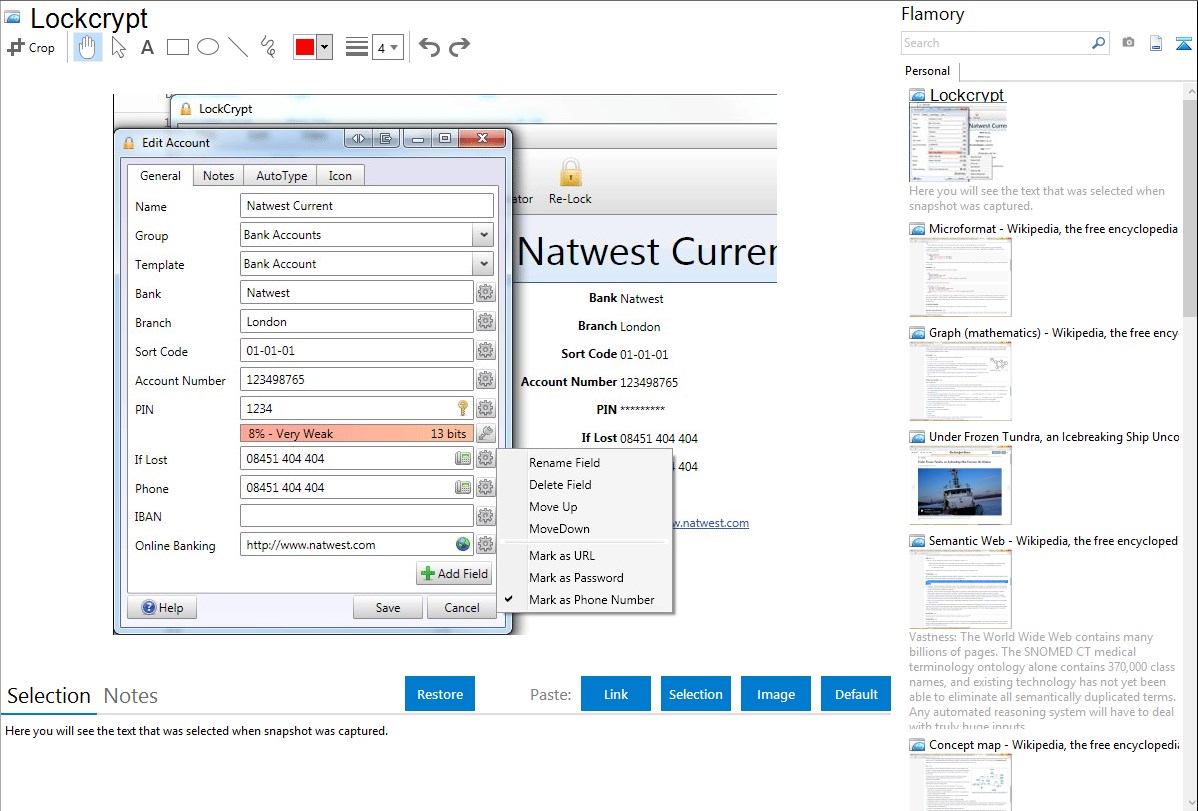
Task: Select the text annotation tool
Action: coord(147,47)
